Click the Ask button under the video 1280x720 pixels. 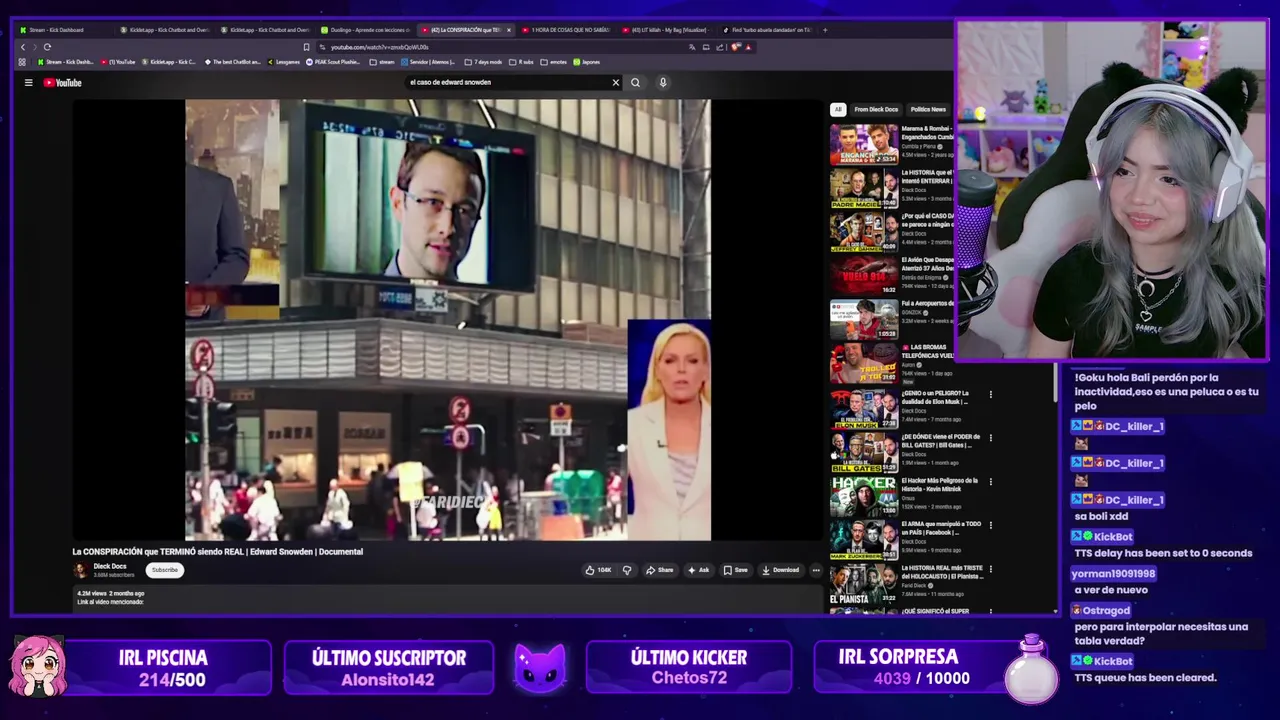click(699, 570)
